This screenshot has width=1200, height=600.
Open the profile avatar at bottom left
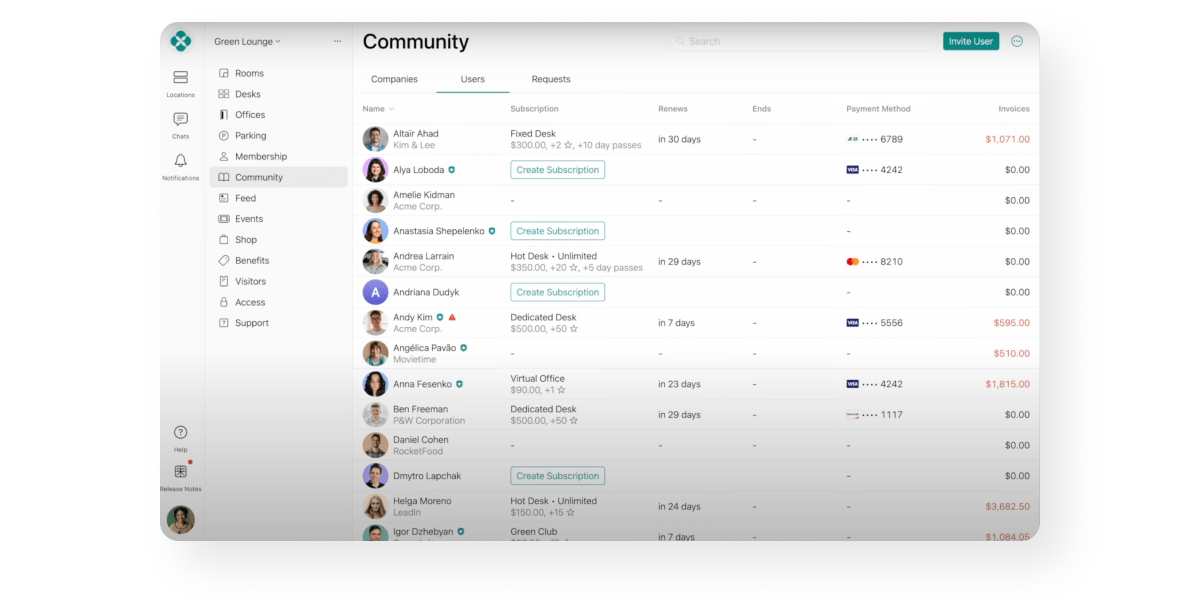tap(180, 520)
